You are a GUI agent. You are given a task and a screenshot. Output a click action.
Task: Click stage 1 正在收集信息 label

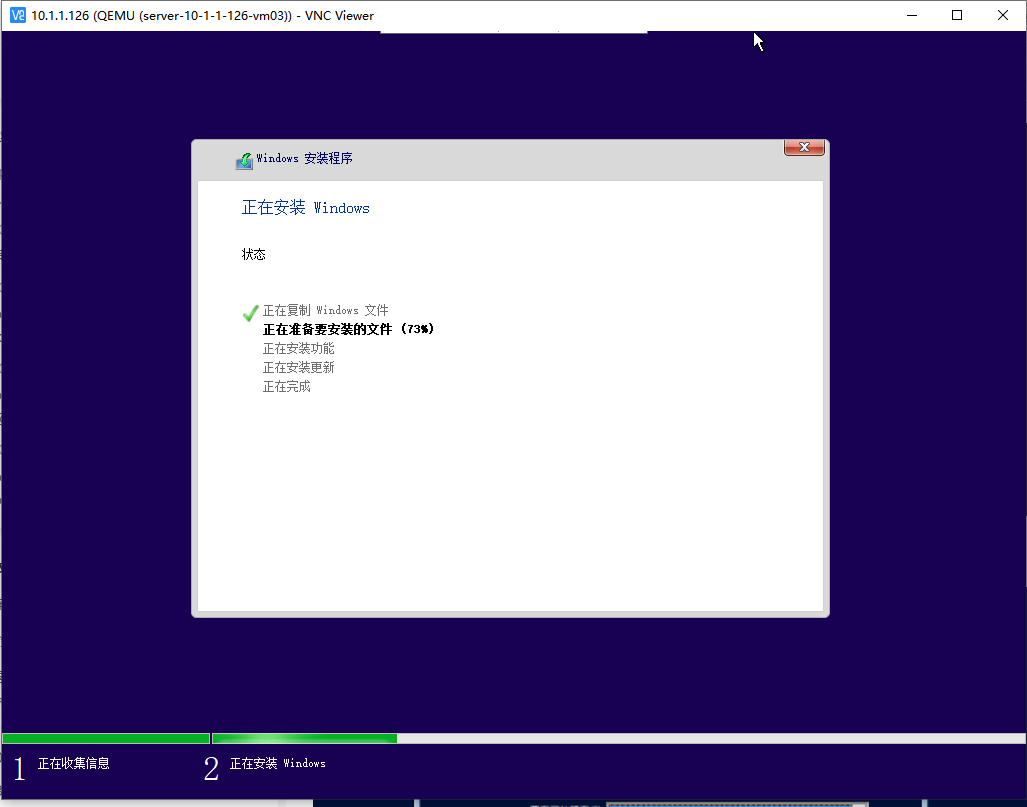pos(73,763)
